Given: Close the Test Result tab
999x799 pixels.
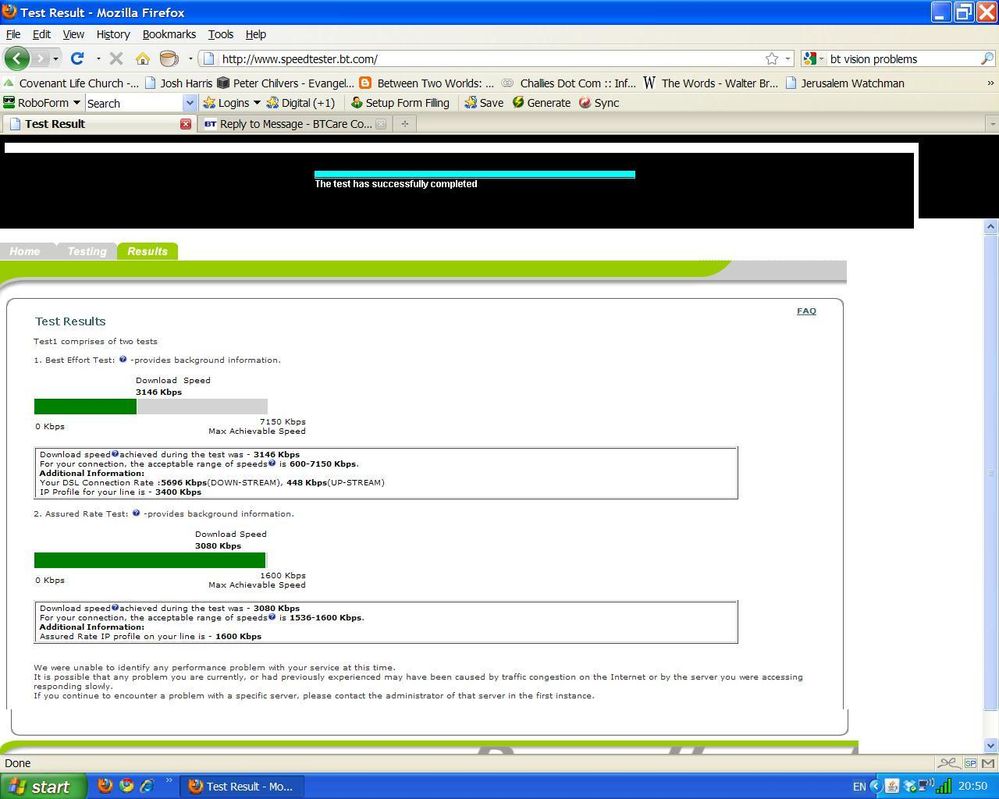Looking at the screenshot, I should click(x=185, y=124).
